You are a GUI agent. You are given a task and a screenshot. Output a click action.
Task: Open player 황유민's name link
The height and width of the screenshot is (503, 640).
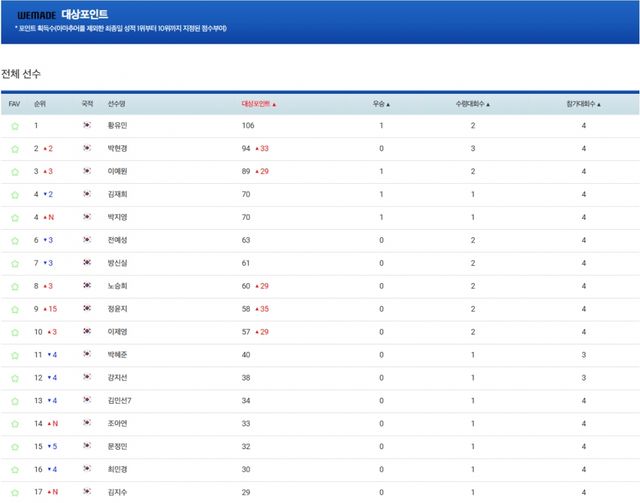[x=118, y=126]
